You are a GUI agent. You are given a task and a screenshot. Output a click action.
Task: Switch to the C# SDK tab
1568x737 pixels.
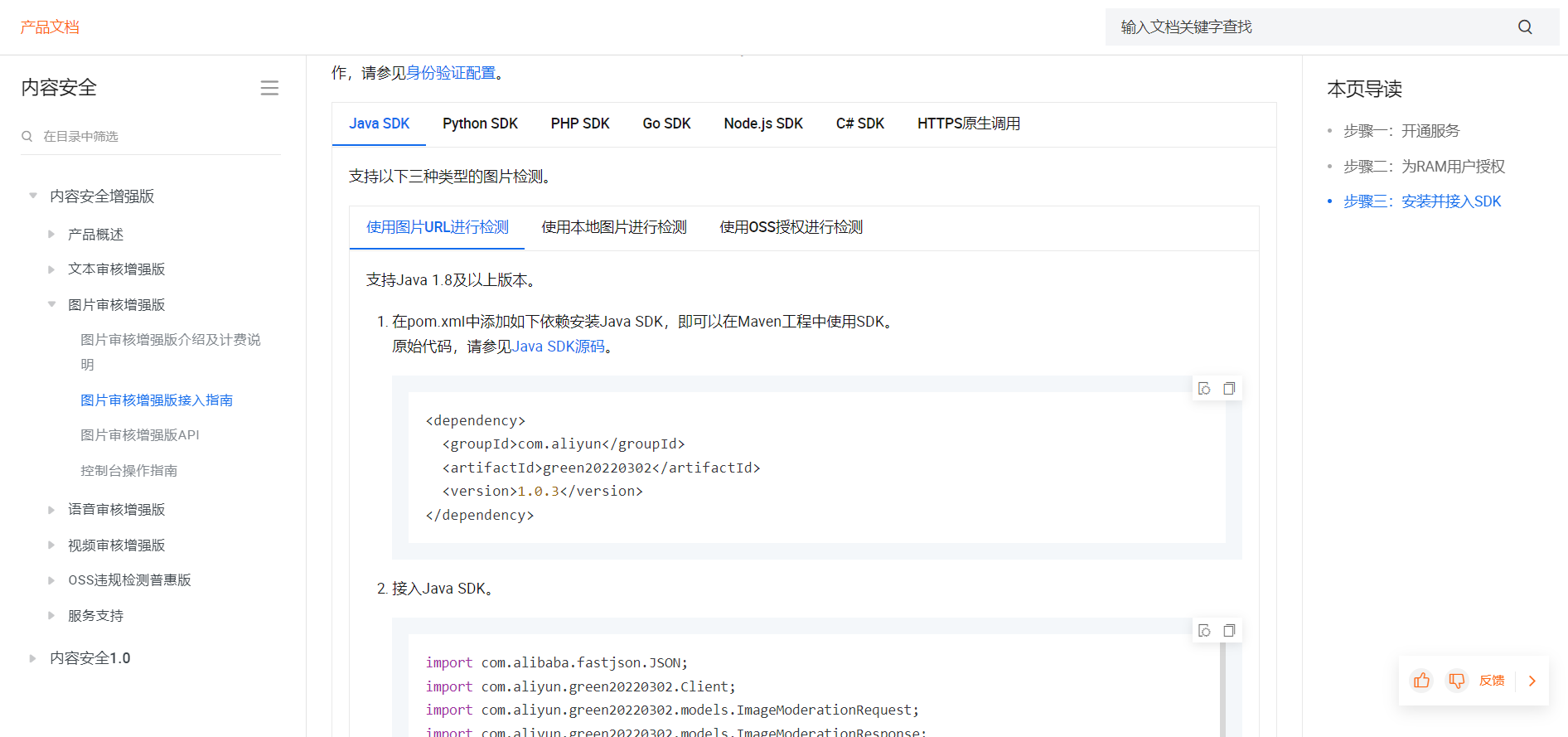tap(860, 124)
